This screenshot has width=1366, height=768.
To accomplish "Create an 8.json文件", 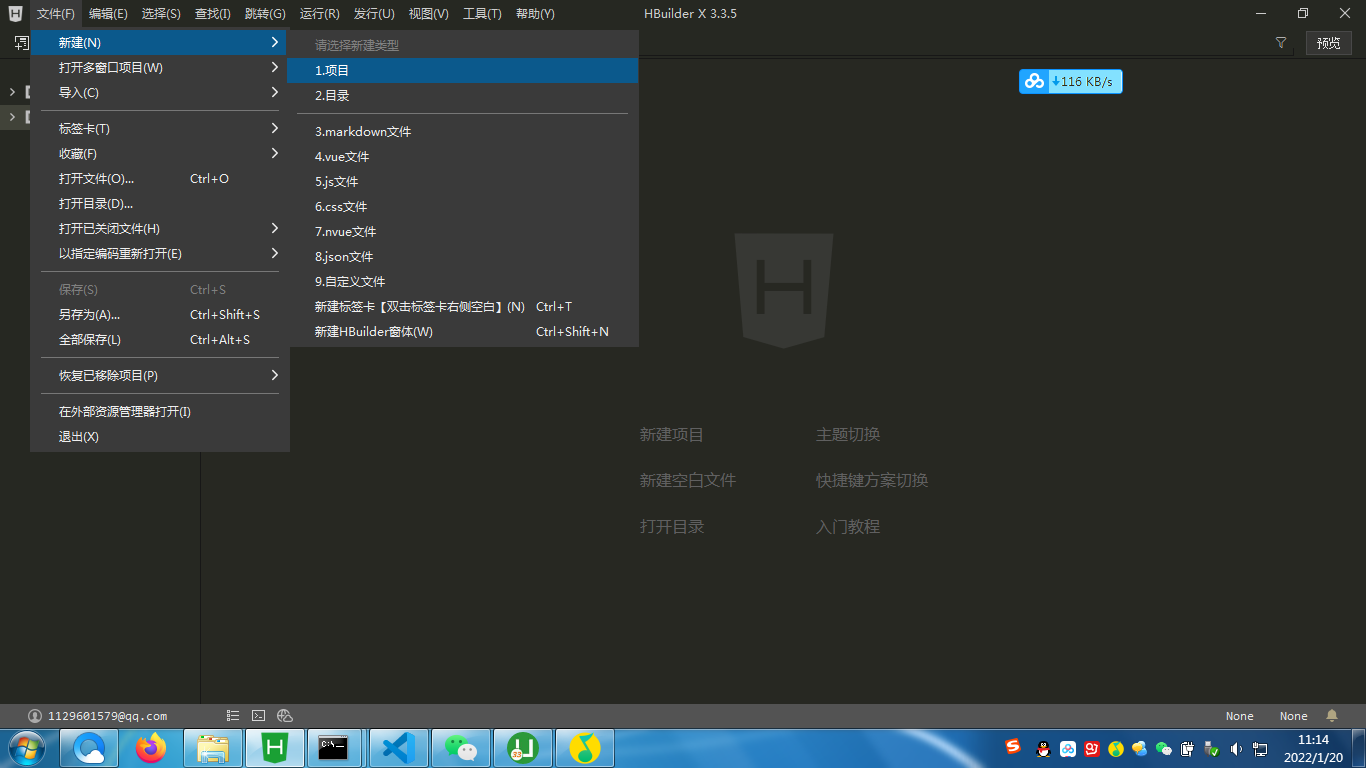I will point(463,256).
